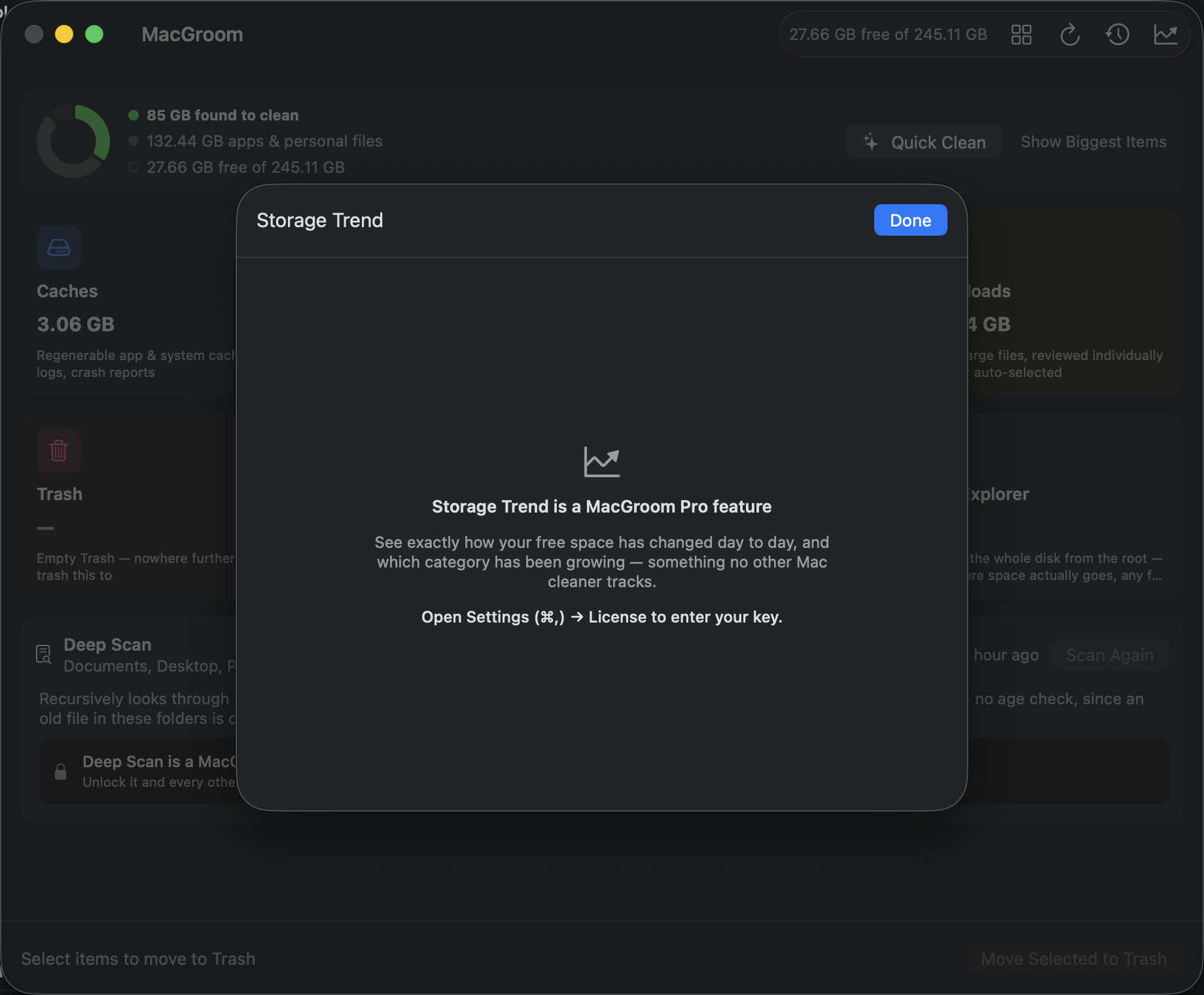Click Show Biggest Items
This screenshot has height=995, width=1204.
(1093, 142)
